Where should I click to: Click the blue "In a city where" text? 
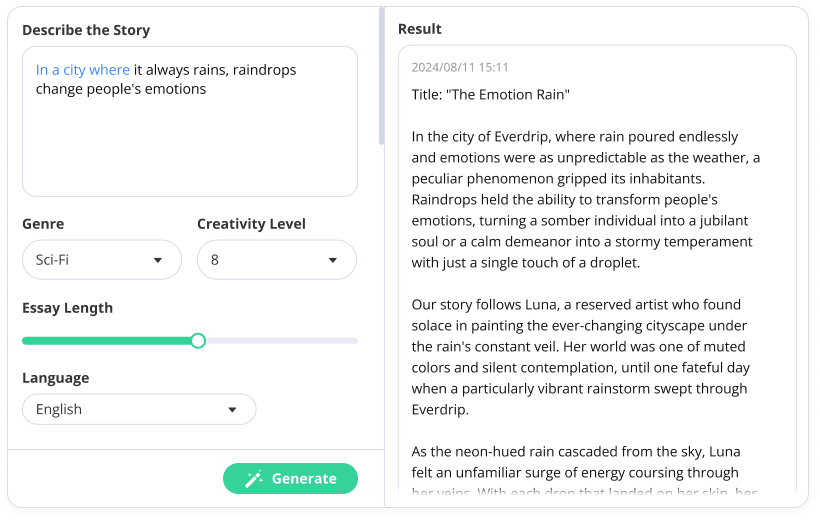[83, 70]
